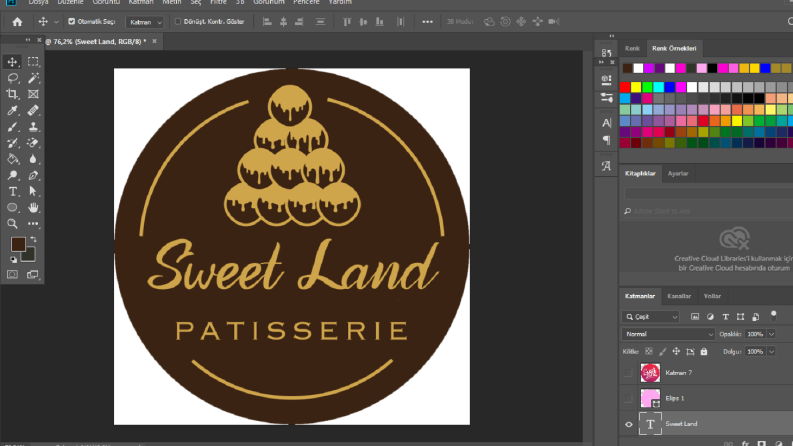The image size is (793, 446).
Task: Select the Move tool
Action: coord(12,62)
